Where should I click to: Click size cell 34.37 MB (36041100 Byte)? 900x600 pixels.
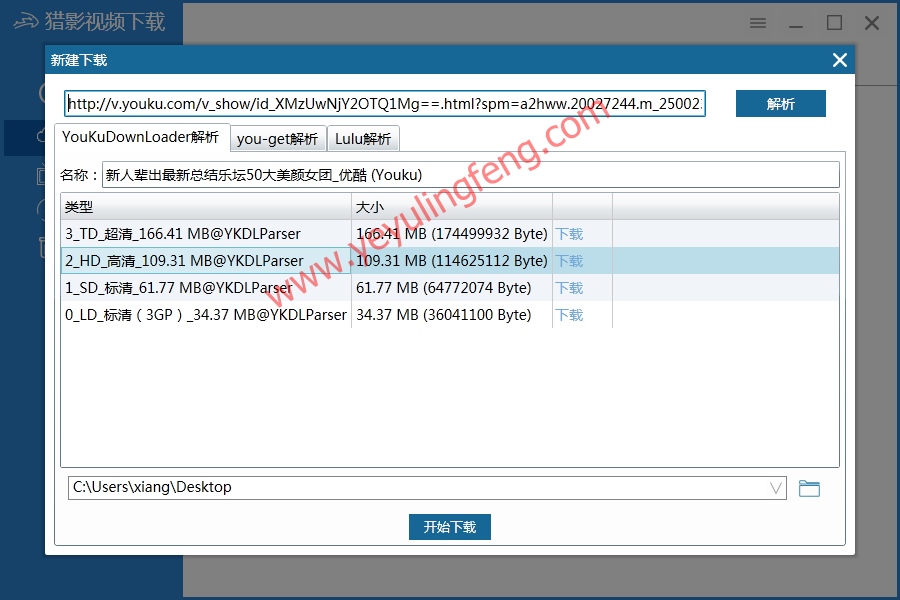452,315
